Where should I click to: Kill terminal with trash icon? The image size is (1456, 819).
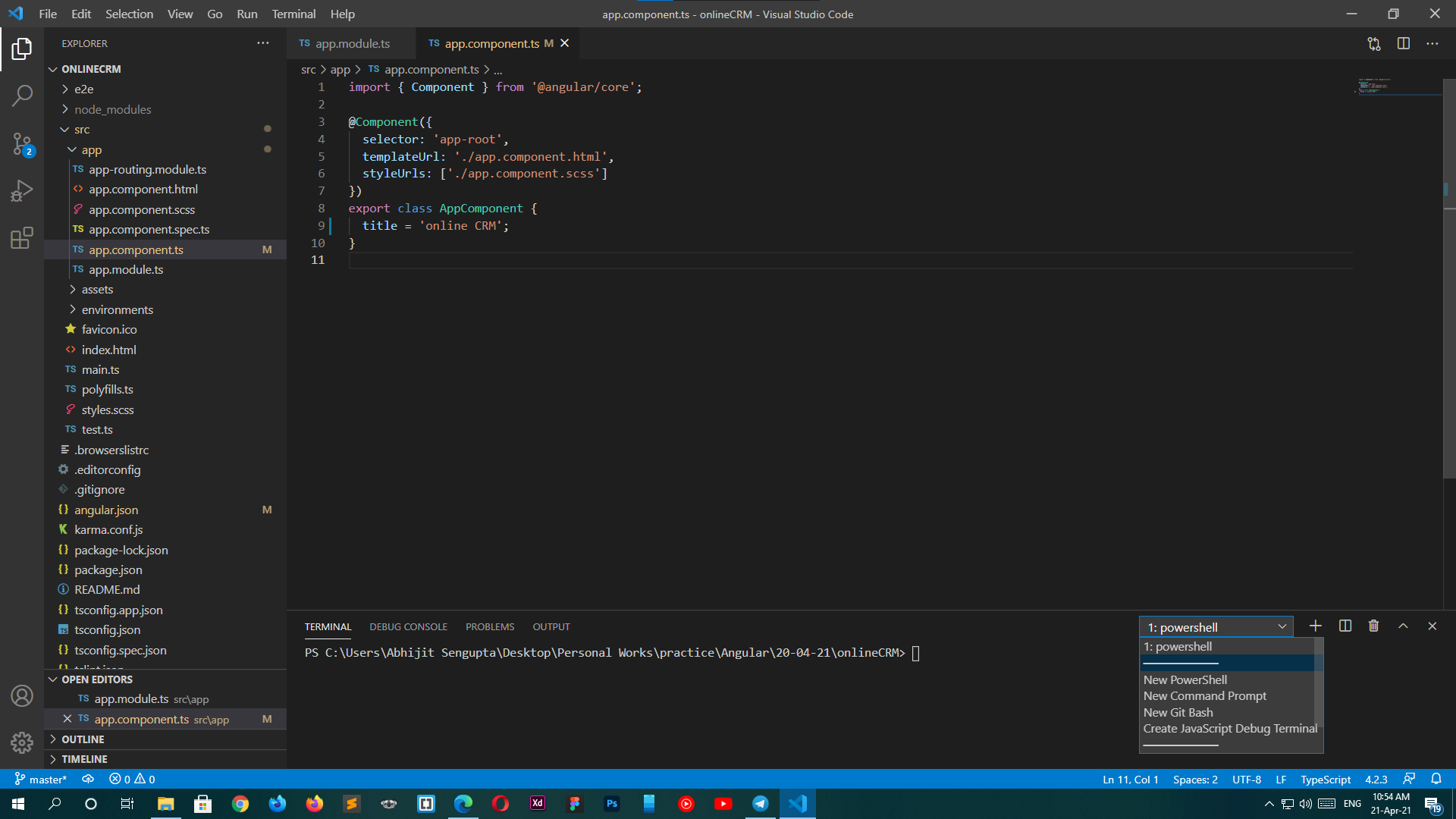point(1373,626)
